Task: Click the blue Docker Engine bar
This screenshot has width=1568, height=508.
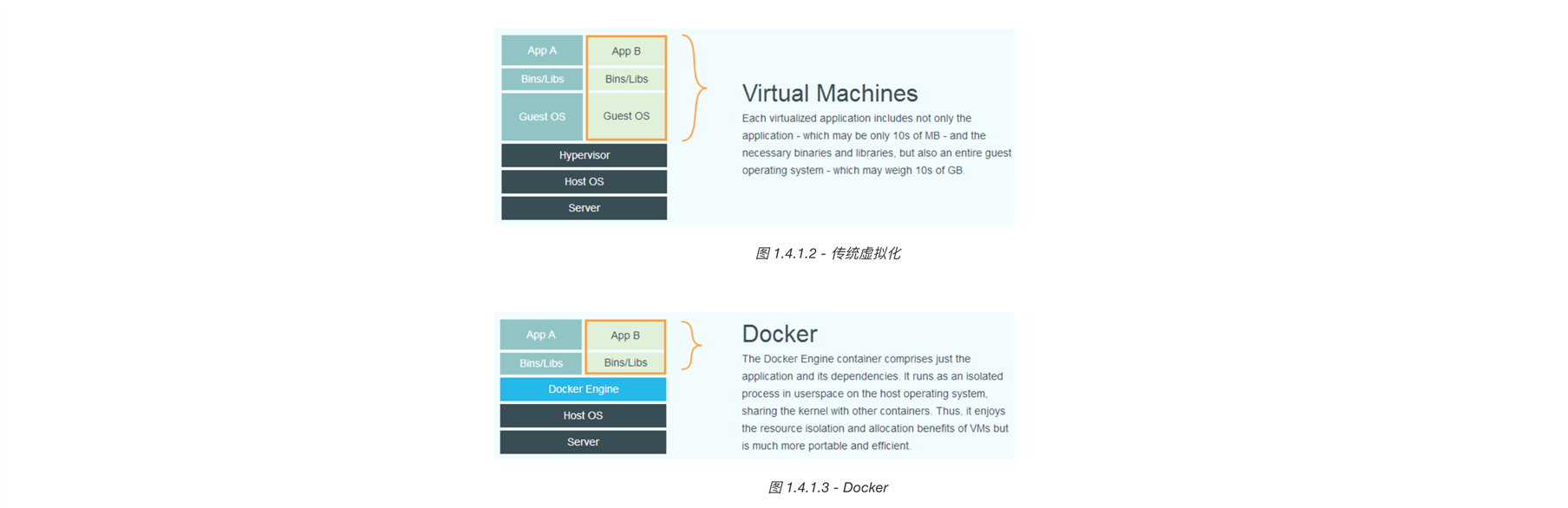Action: click(x=583, y=389)
